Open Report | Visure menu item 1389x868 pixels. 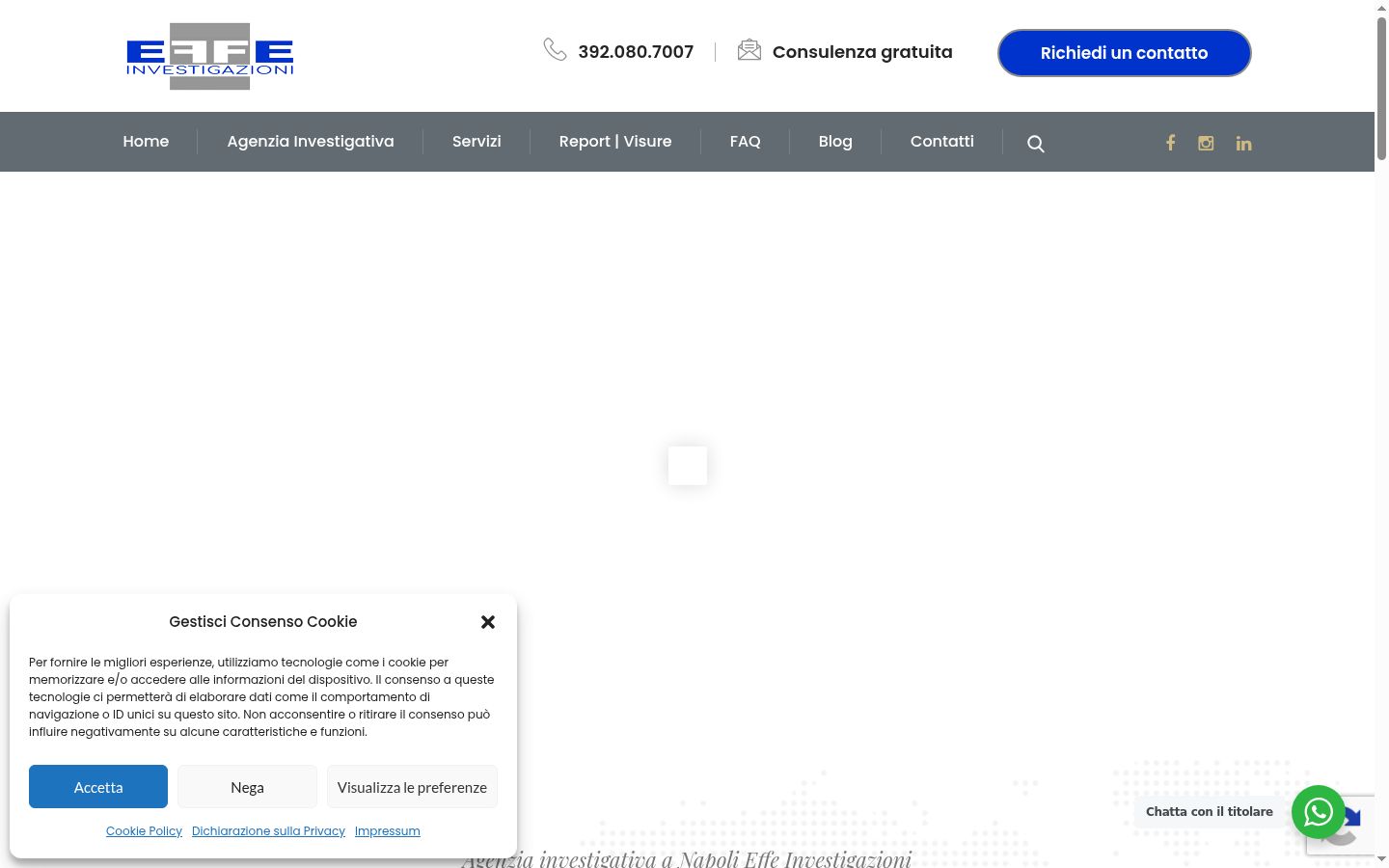pyautogui.click(x=615, y=141)
